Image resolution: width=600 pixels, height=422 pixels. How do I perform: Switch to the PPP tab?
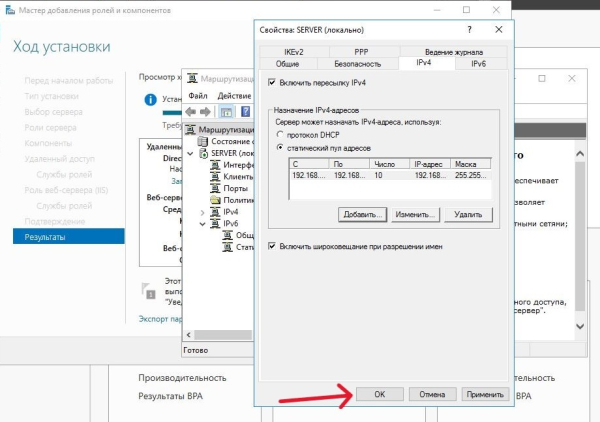coord(361,52)
